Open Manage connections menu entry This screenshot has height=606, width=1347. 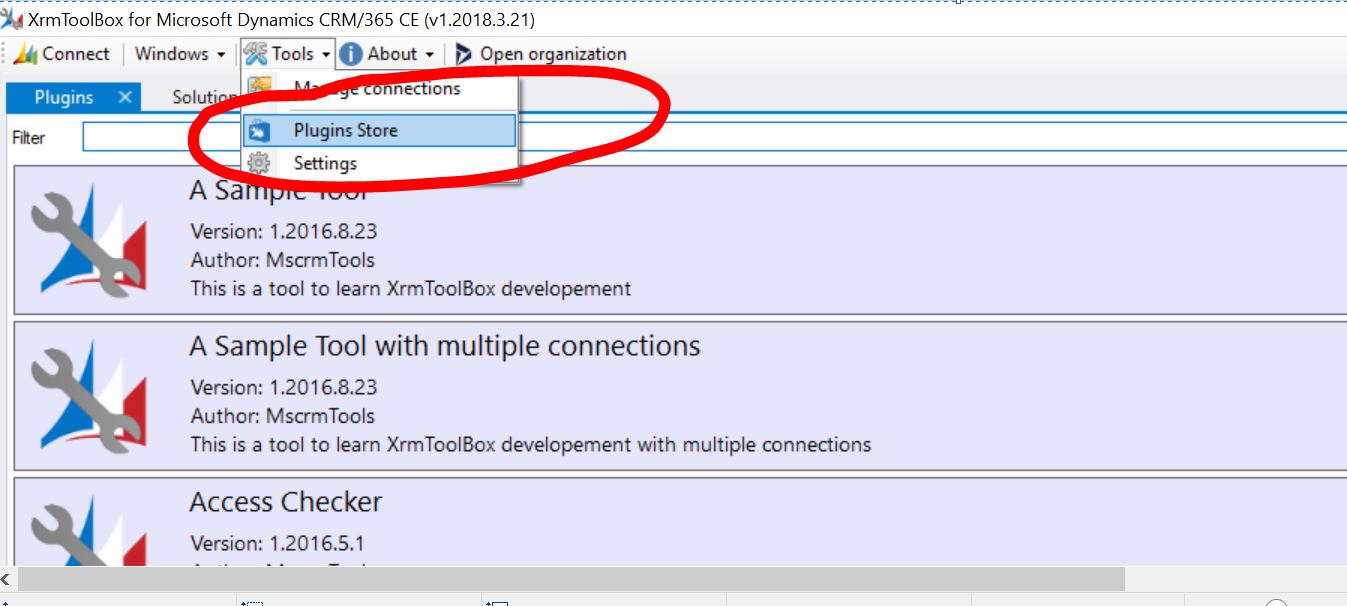[377, 88]
